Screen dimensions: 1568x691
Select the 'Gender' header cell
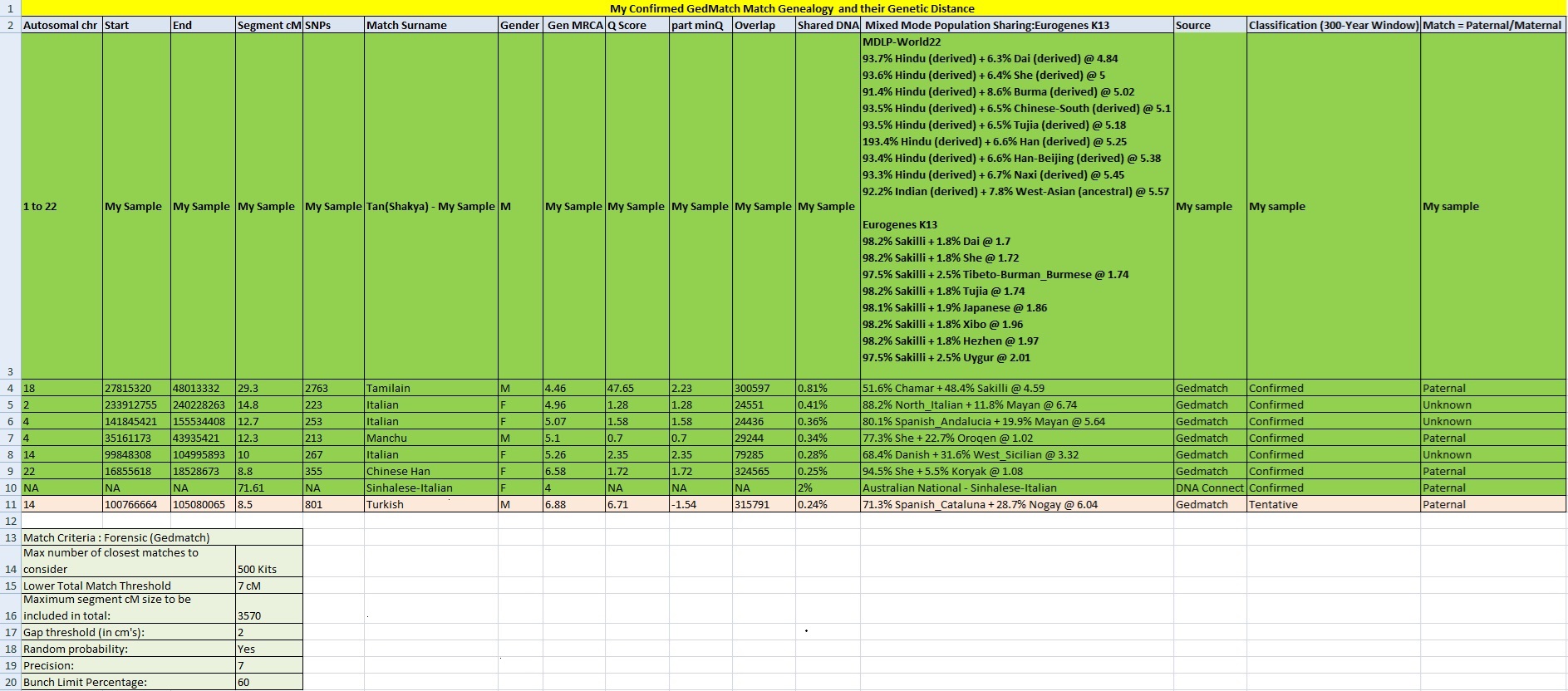[x=520, y=25]
